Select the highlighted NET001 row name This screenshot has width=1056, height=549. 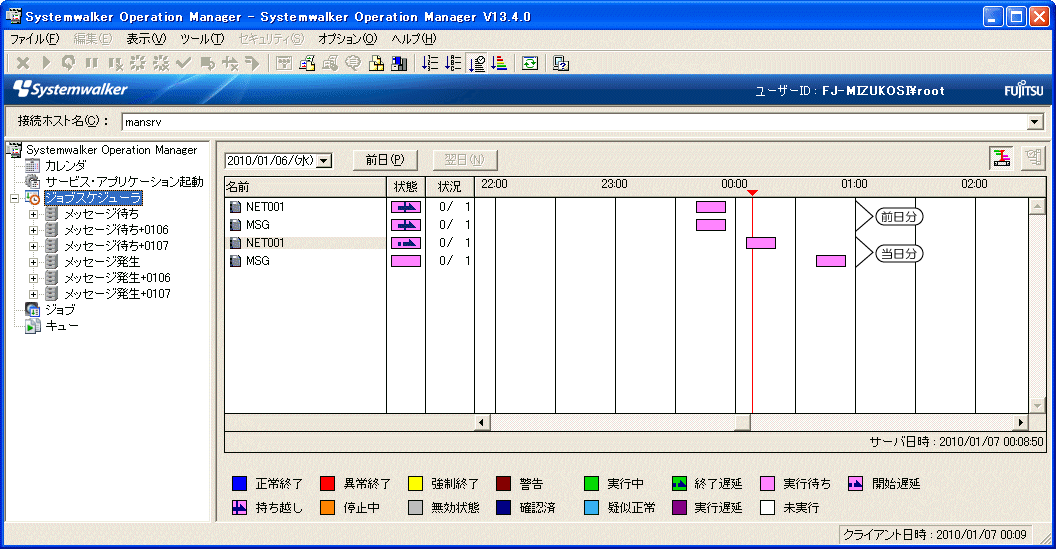coord(265,243)
